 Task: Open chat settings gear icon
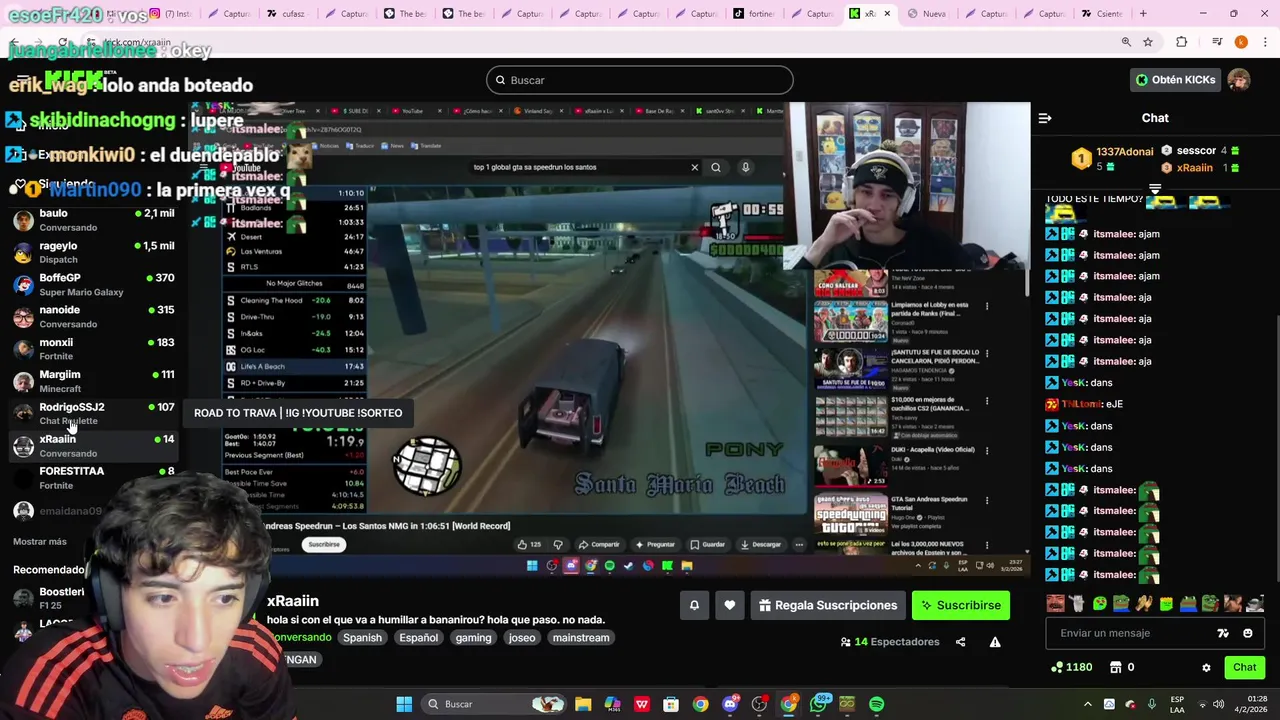tap(1206, 667)
